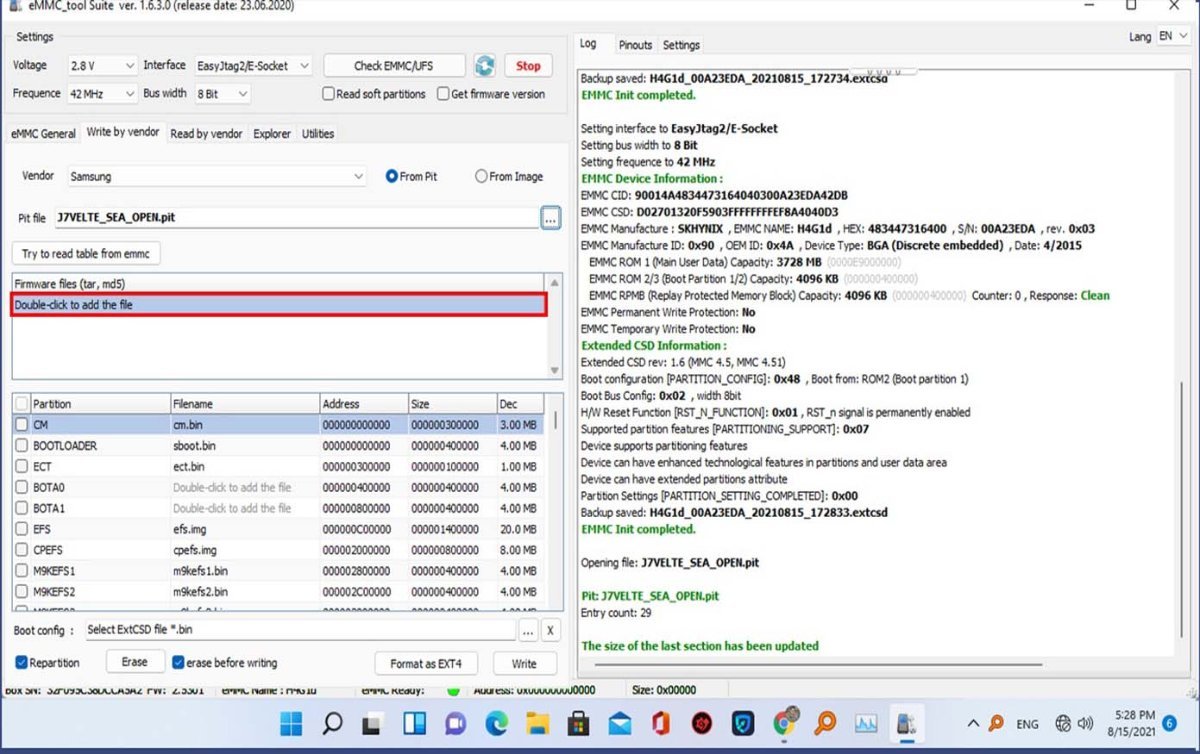Open the Voltage dropdown
The height and width of the screenshot is (754, 1200).
102,66
